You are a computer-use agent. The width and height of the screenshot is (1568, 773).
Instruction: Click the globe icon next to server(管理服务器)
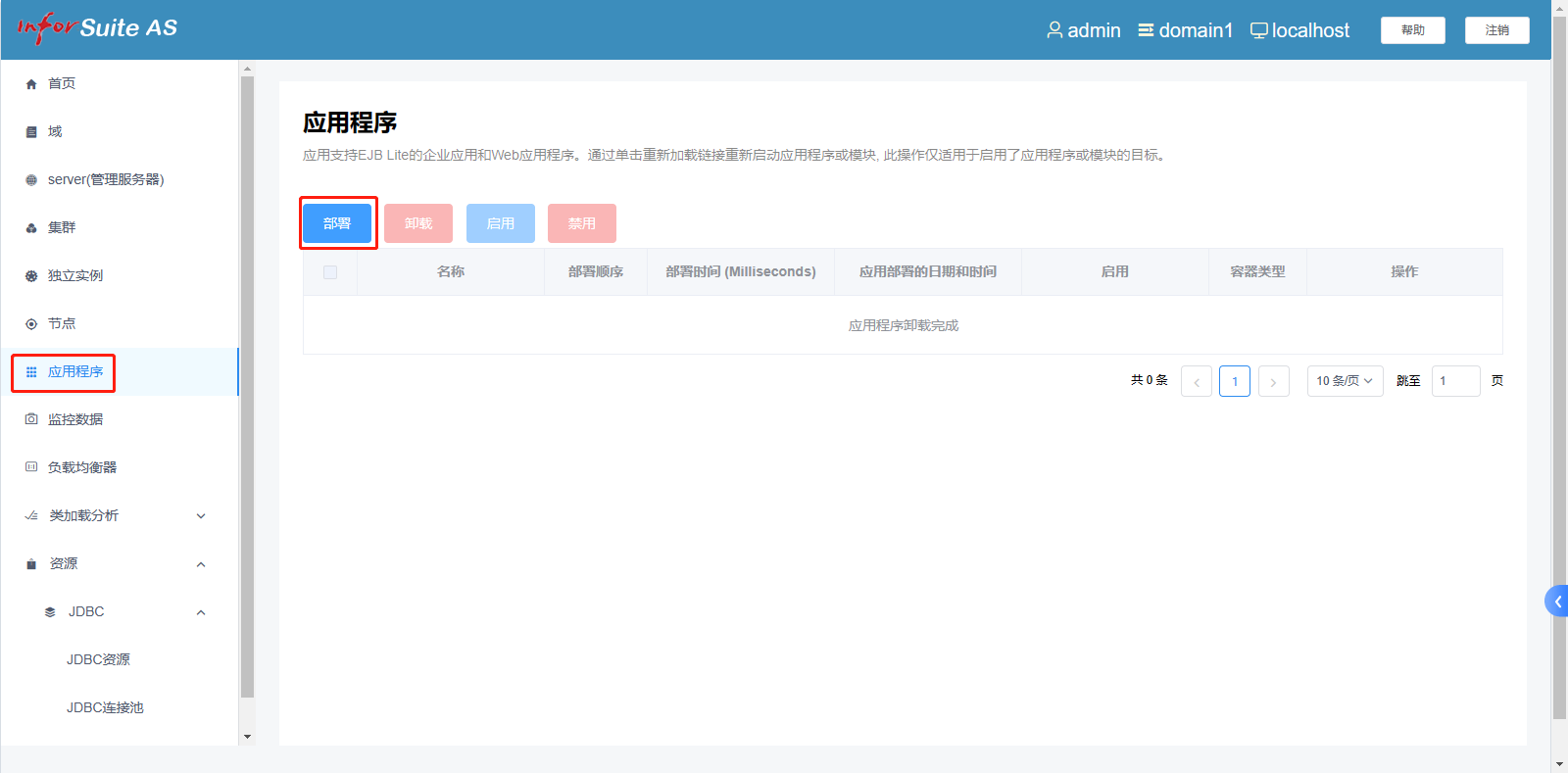(x=31, y=180)
